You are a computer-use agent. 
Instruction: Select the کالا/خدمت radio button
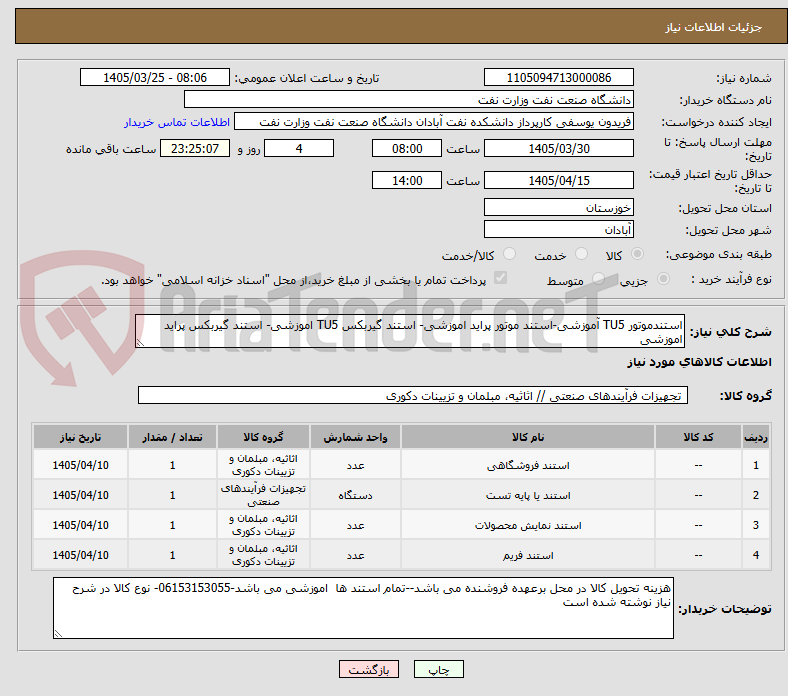point(509,254)
